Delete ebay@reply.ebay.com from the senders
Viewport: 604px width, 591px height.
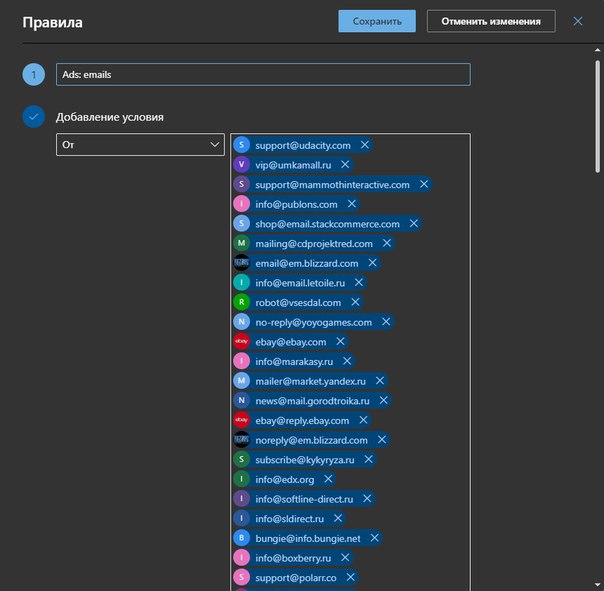363,420
